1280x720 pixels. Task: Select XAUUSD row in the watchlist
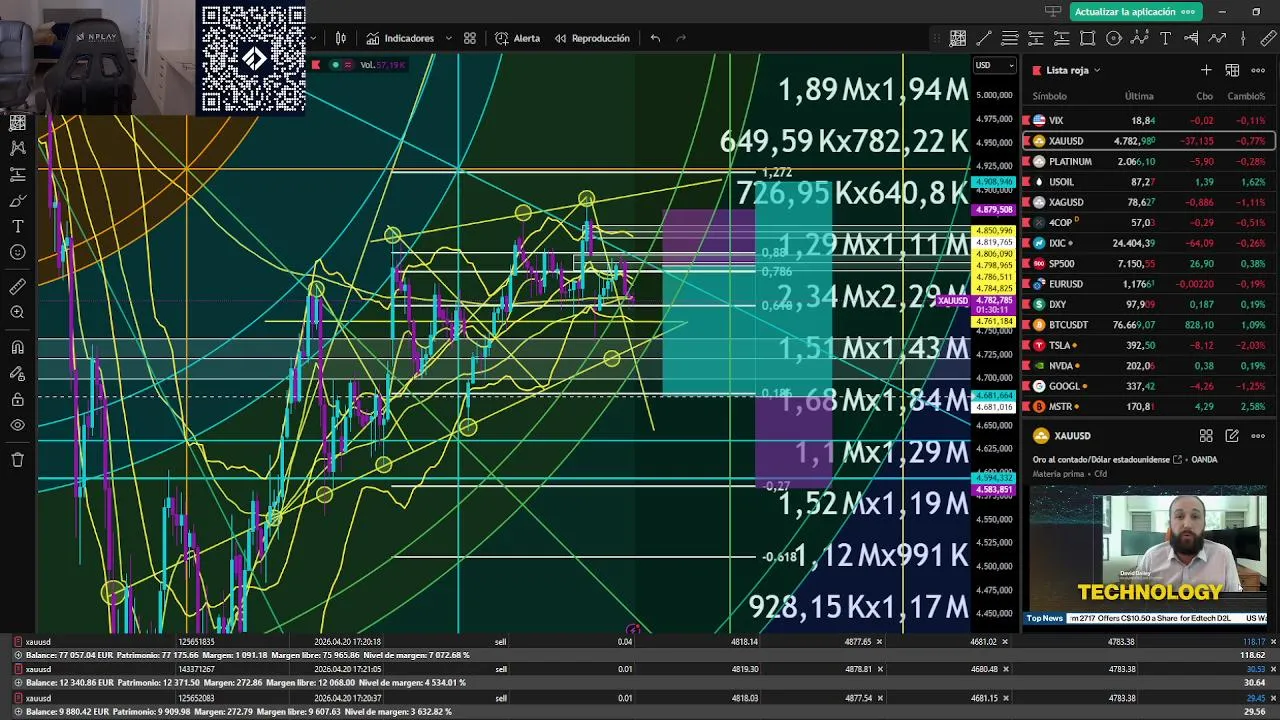[x=1149, y=141]
